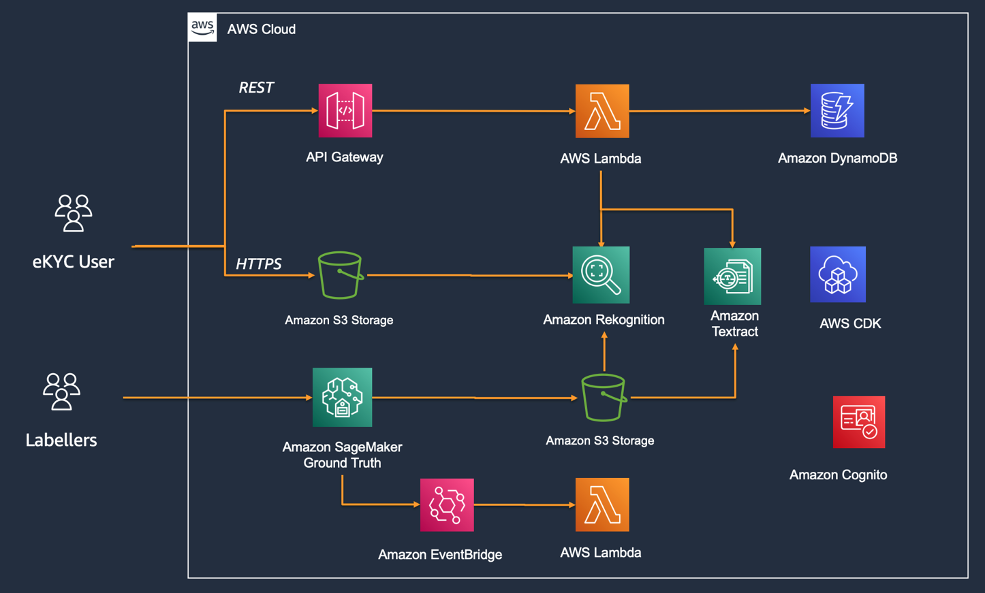Select the S3 bucket icon beside HTTPS
This screenshot has height=593, width=985.
(x=340, y=275)
